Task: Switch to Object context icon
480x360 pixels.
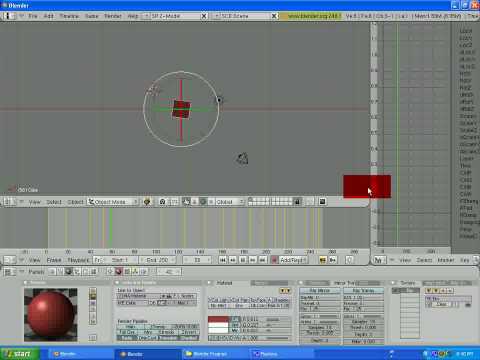Action: coord(77,272)
